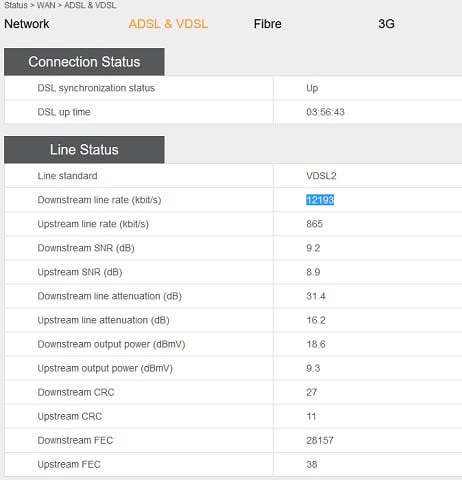Open the 3G tab
Image resolution: width=462 pixels, height=480 pixels.
point(386,24)
